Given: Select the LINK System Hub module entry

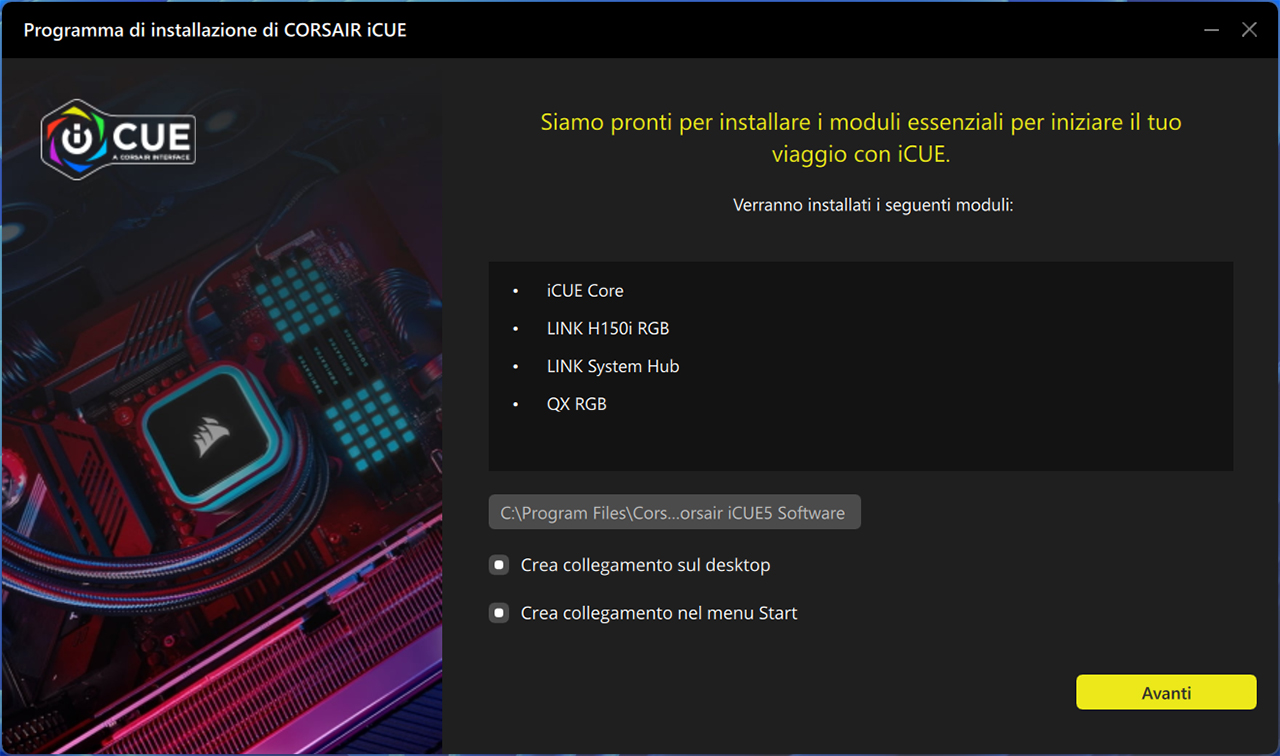Looking at the screenshot, I should [x=613, y=366].
